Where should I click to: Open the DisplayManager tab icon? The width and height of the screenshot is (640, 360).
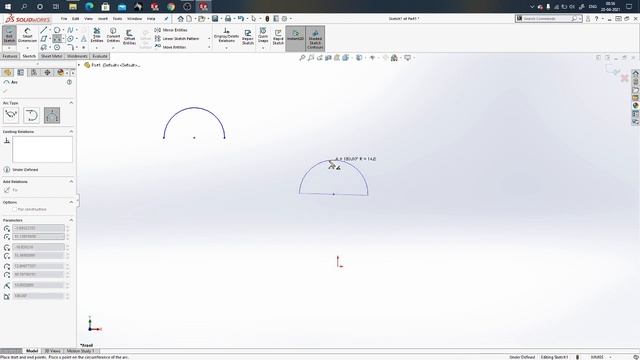pyautogui.click(x=60, y=73)
